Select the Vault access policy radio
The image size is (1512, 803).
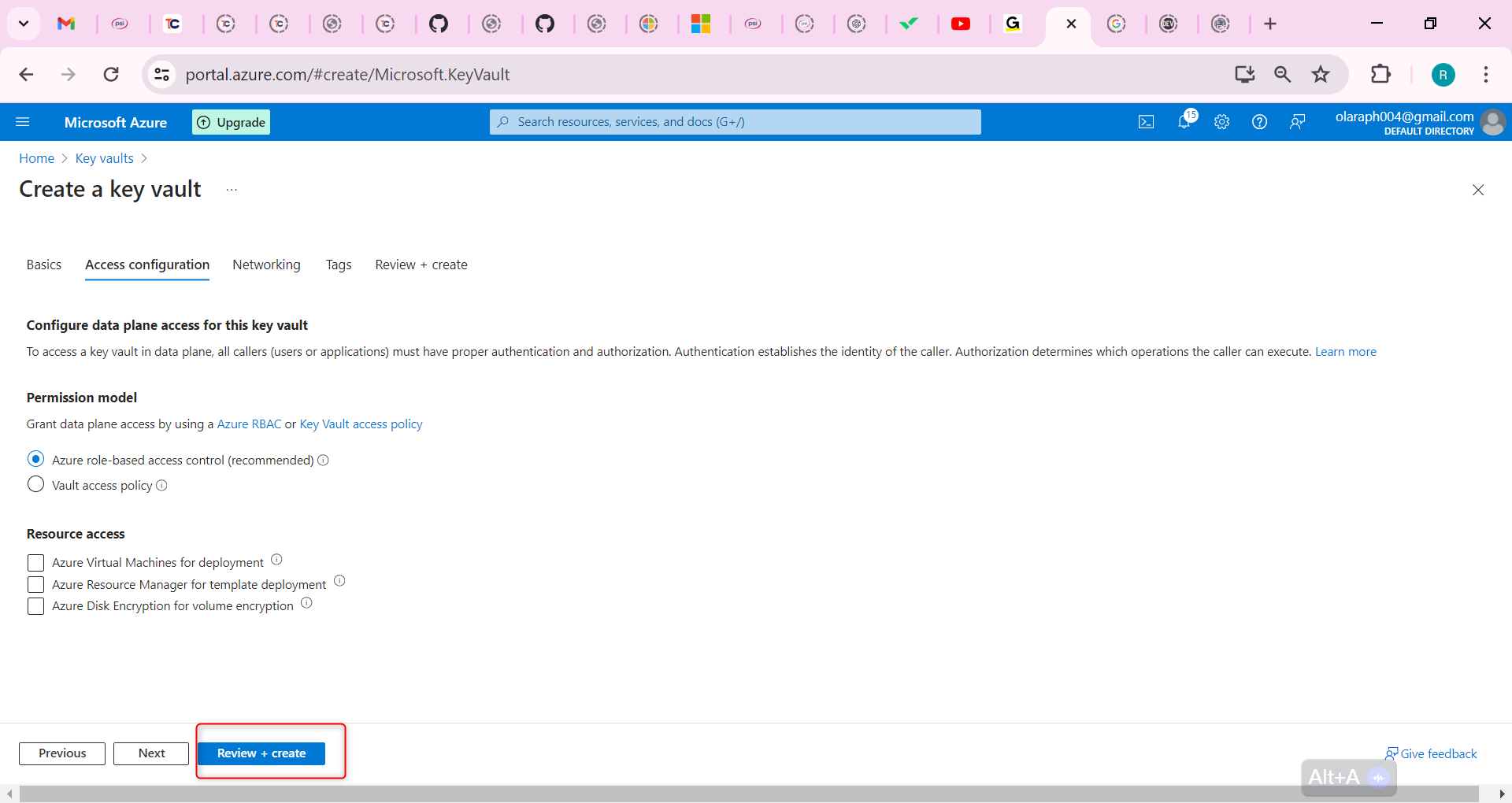(x=35, y=484)
